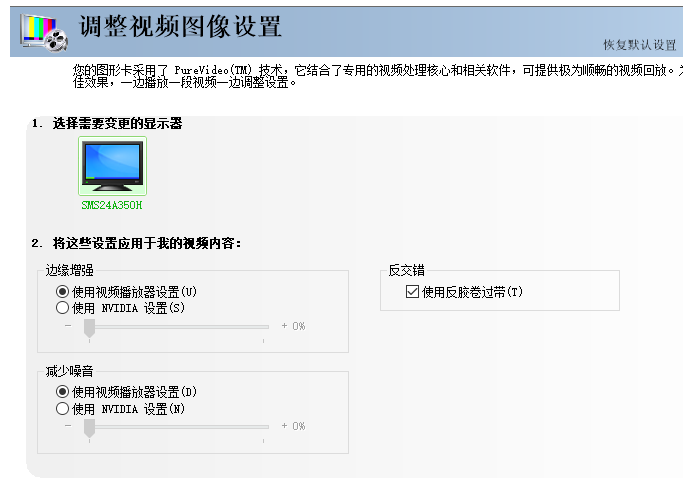Click the 调整视频图像设置 page title
Image resolution: width=692 pixels, height=480 pixels.
pyautogui.click(x=180, y=27)
